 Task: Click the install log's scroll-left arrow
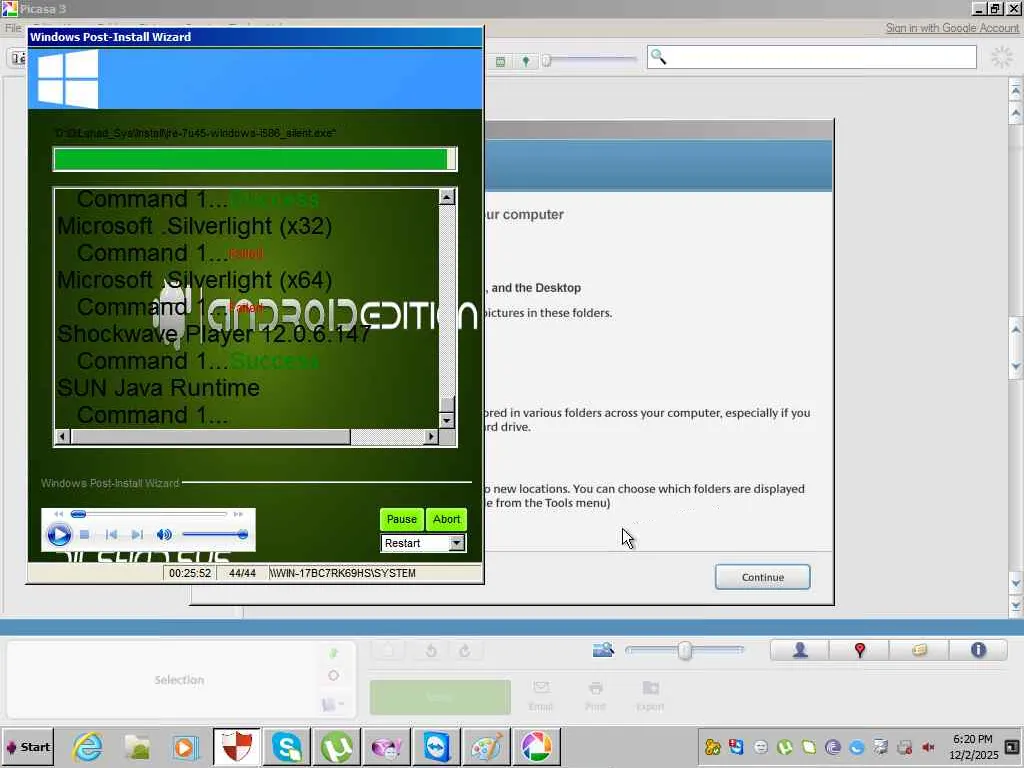63,436
